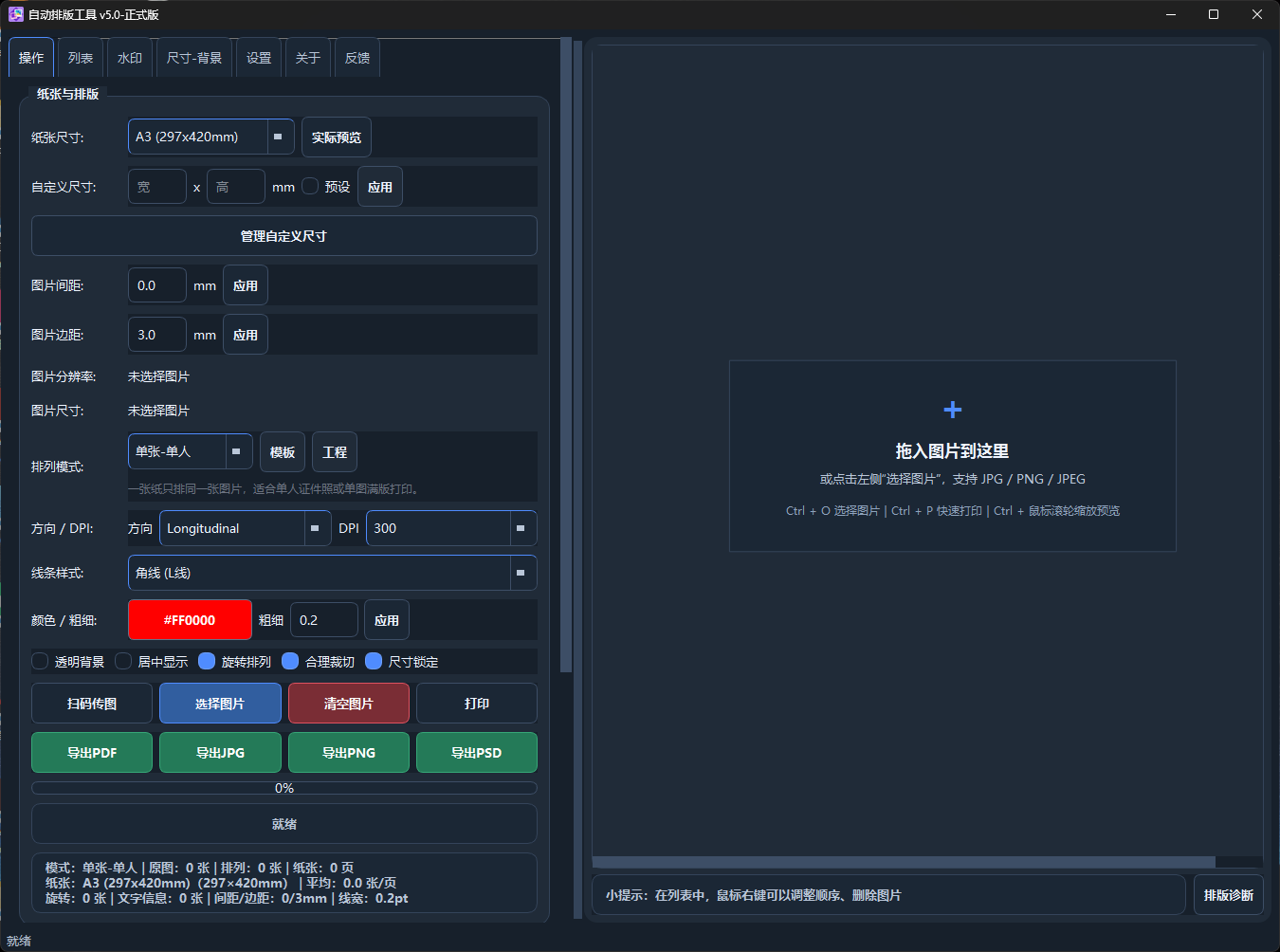Click the left panel vertical scrollbar
The height and width of the screenshot is (952, 1280).
pos(566,356)
